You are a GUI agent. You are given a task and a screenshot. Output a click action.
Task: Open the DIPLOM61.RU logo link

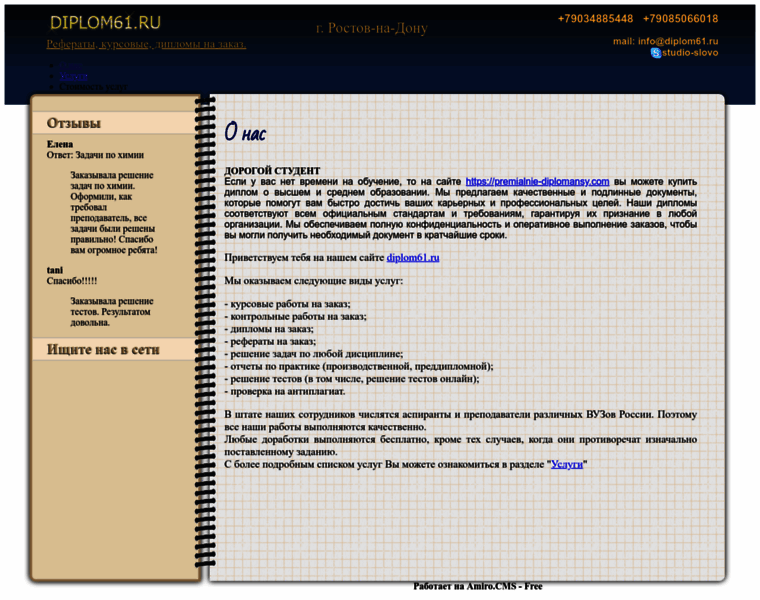coord(105,22)
